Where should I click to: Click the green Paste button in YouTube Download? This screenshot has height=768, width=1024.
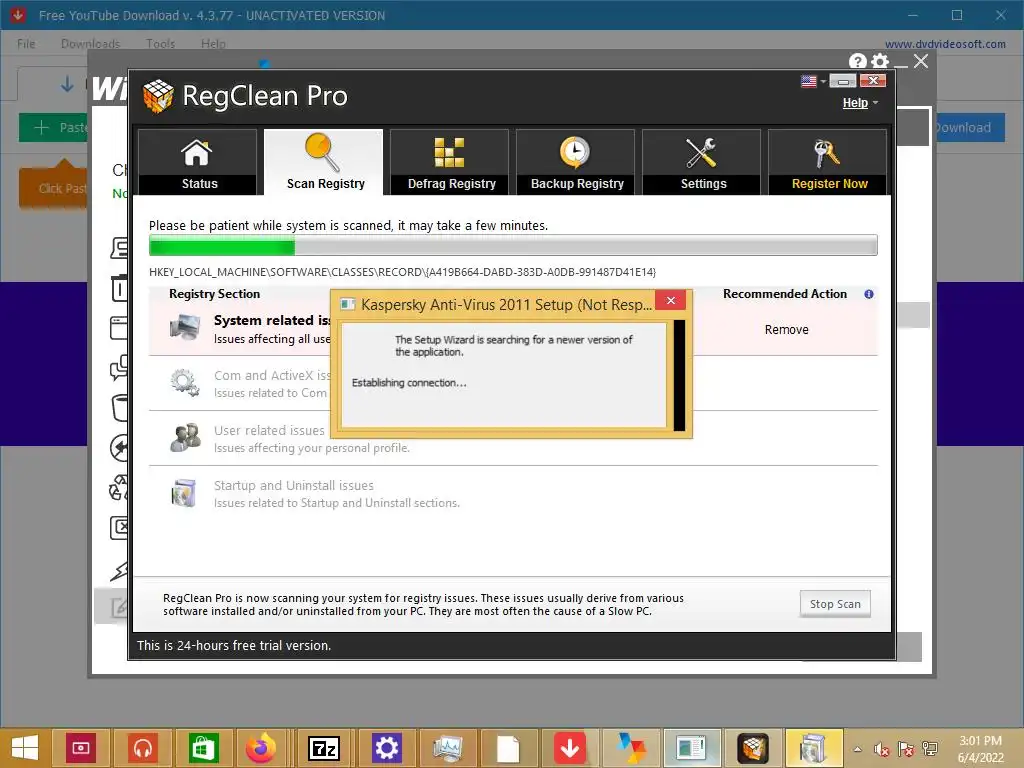click(54, 127)
